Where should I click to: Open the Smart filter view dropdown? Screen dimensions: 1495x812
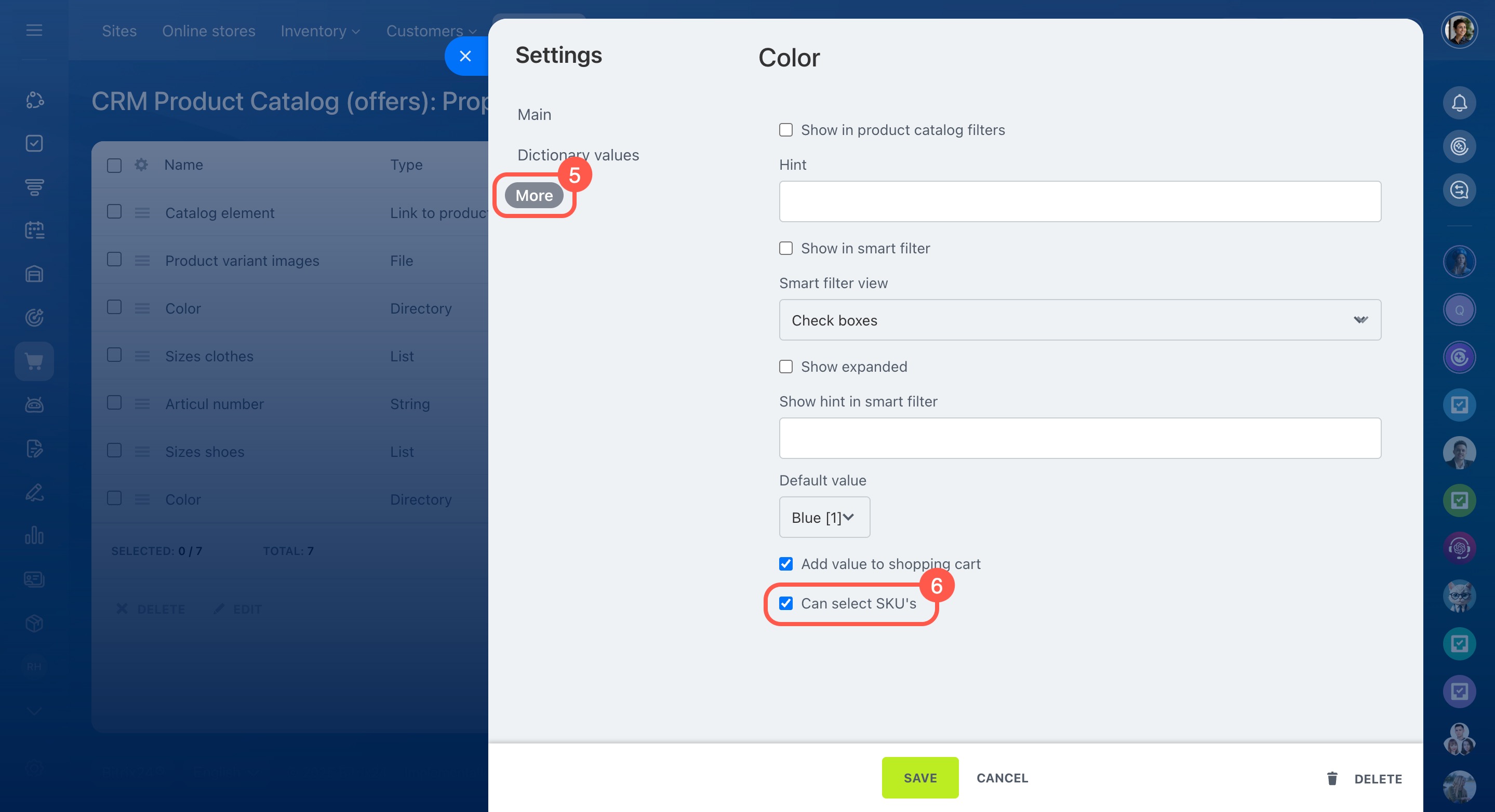point(1079,320)
